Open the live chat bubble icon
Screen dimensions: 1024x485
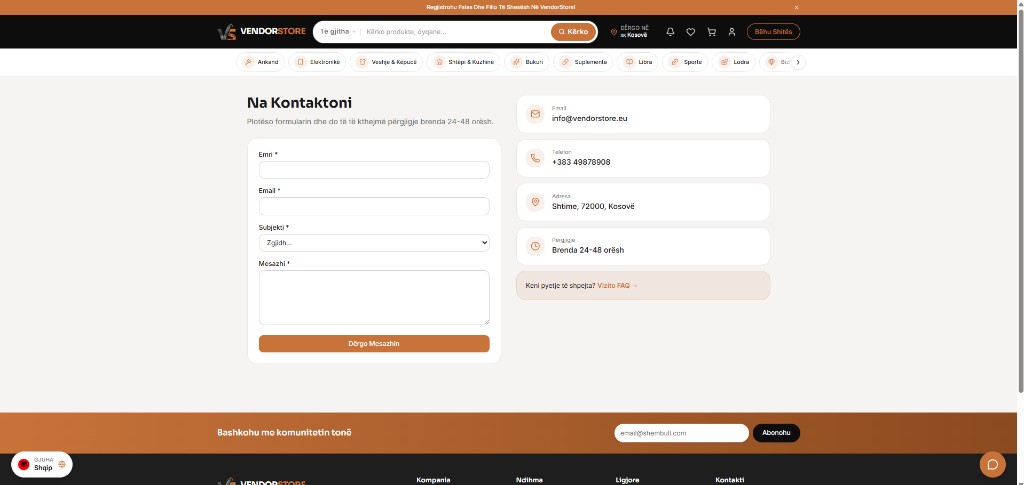pyautogui.click(x=993, y=464)
